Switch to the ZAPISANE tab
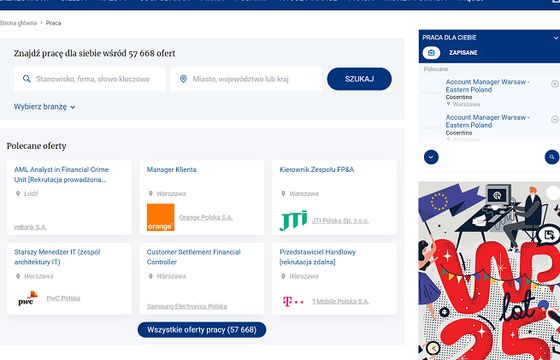560x360 pixels. click(x=463, y=53)
